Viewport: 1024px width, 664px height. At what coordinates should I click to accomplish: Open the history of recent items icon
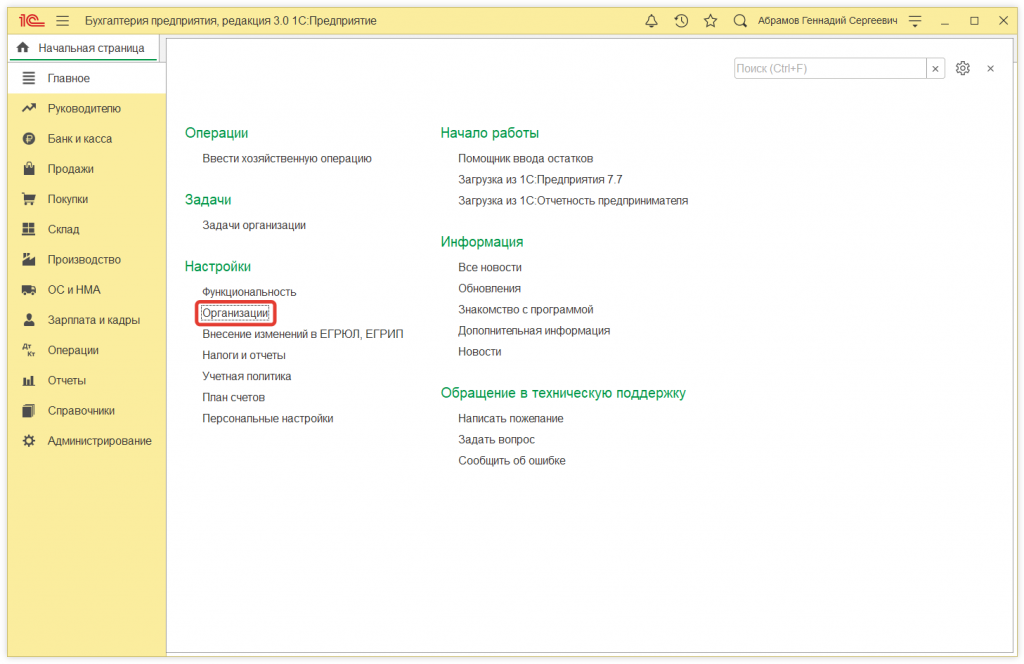681,20
